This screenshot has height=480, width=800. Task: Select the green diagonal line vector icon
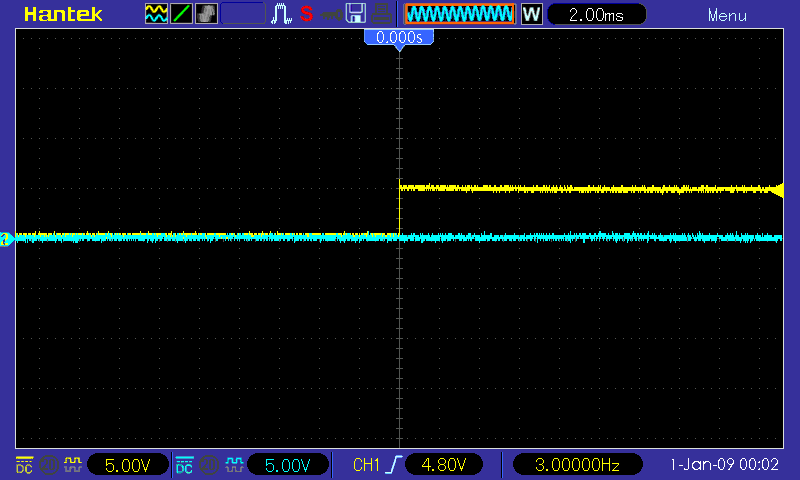point(181,14)
